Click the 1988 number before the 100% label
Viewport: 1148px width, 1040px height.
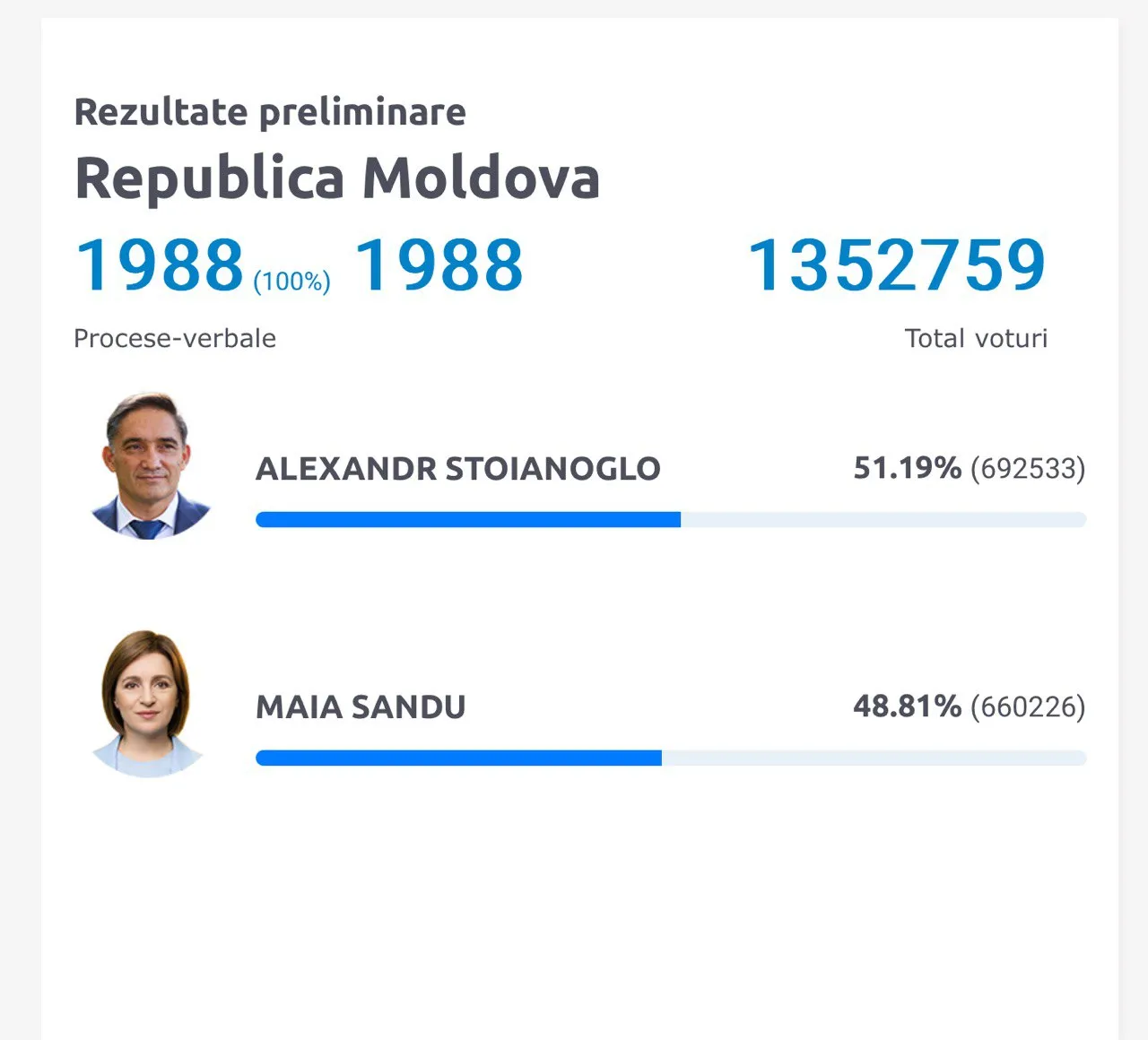[x=160, y=265]
